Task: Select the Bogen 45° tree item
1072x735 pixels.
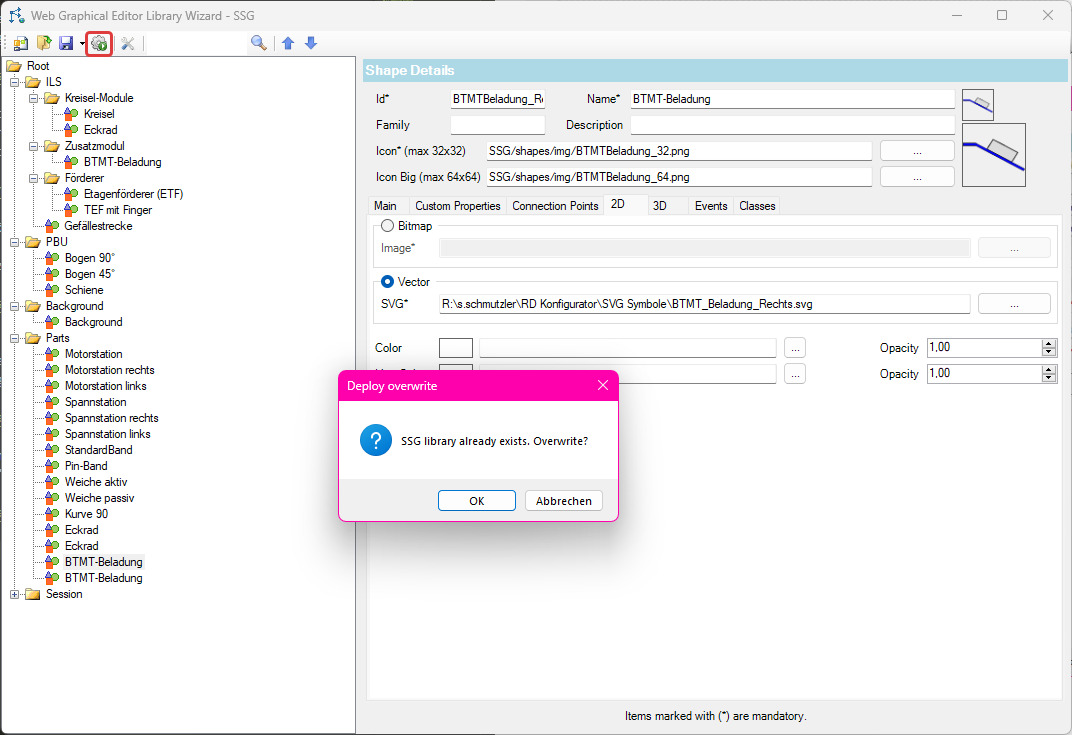Action: 90,273
